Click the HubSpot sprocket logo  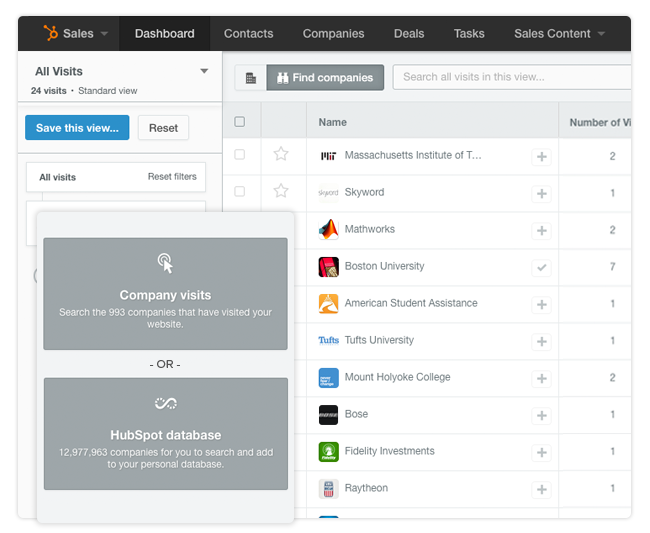click(51, 33)
